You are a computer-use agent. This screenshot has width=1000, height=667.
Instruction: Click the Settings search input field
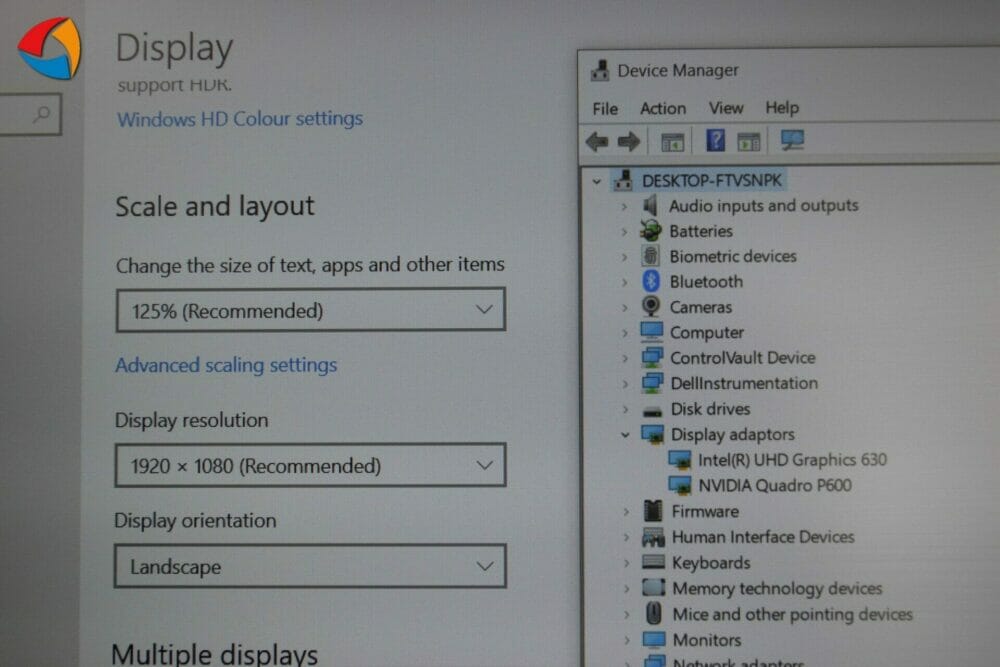30,114
